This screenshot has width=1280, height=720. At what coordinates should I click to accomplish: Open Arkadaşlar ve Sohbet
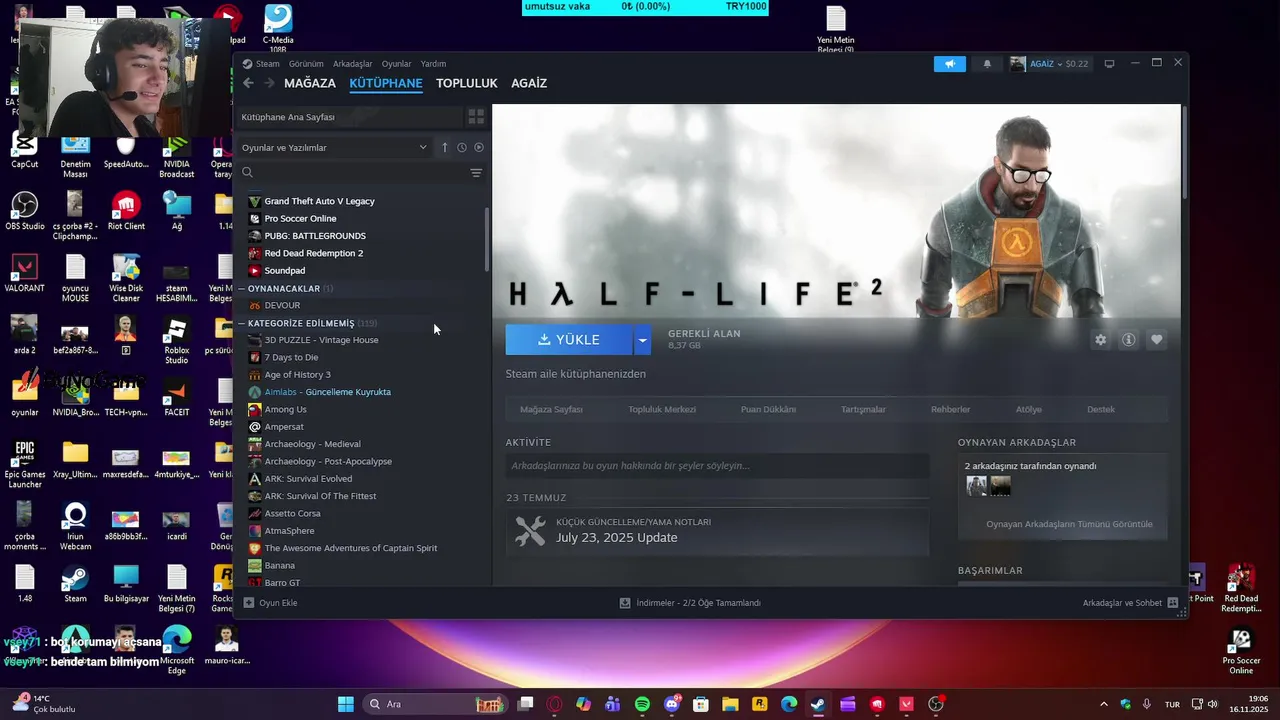1129,603
